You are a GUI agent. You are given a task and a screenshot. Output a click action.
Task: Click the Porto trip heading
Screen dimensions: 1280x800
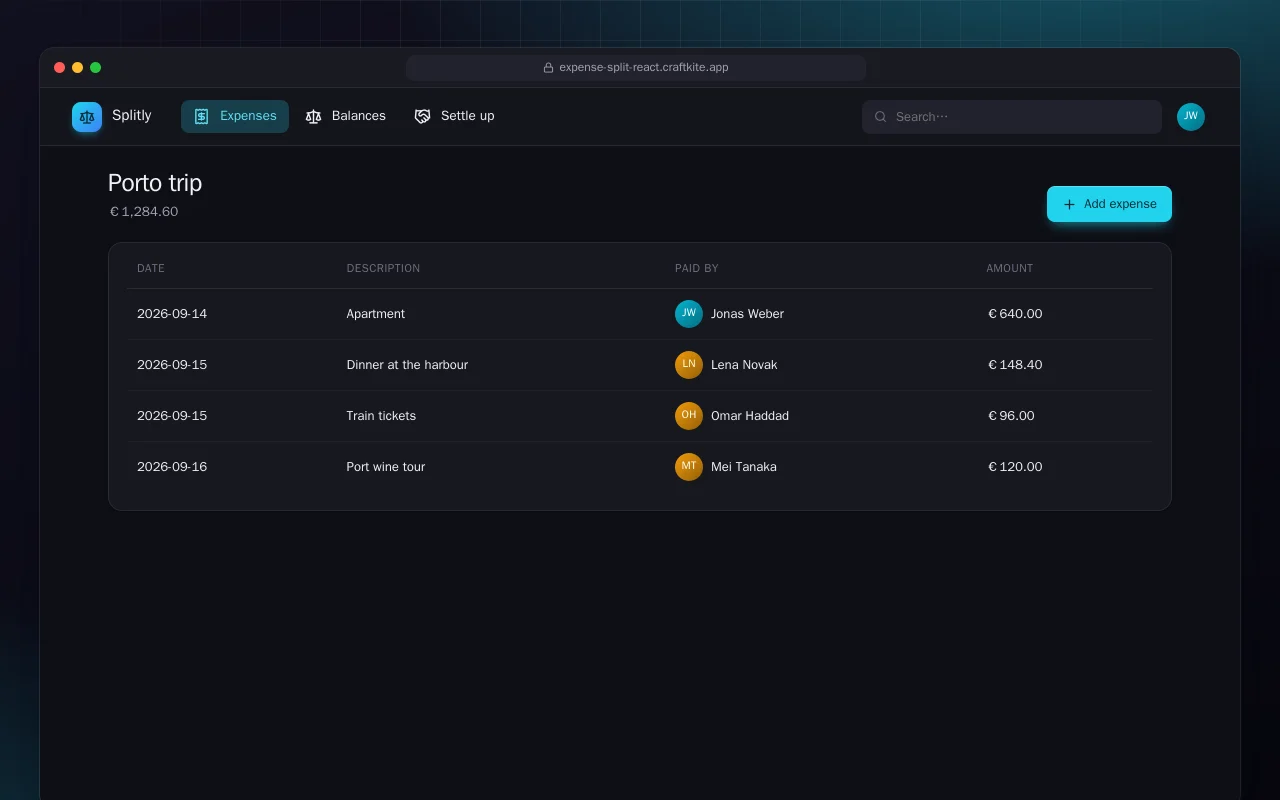point(155,183)
